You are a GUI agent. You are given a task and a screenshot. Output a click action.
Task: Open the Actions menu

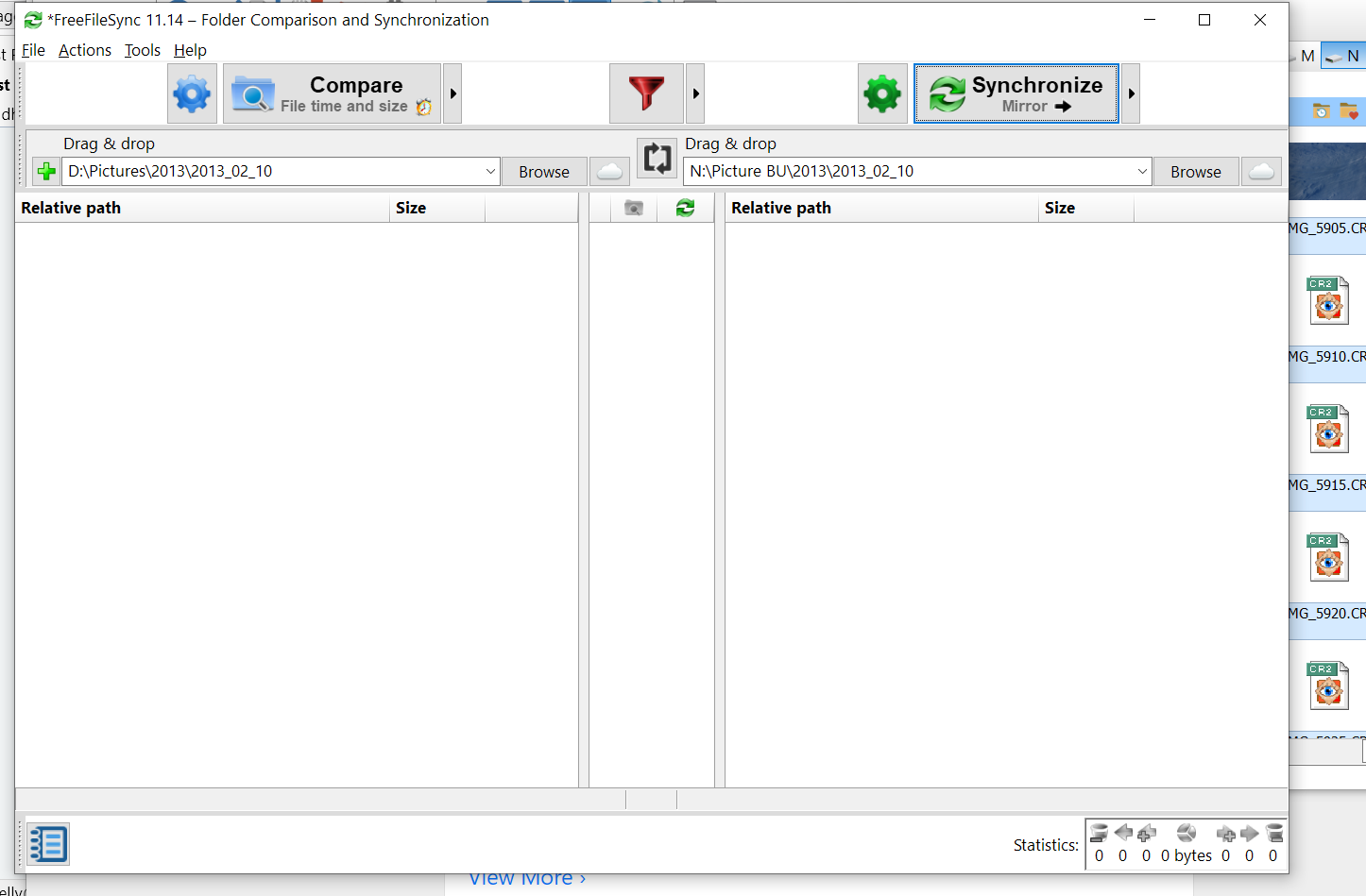click(x=85, y=50)
